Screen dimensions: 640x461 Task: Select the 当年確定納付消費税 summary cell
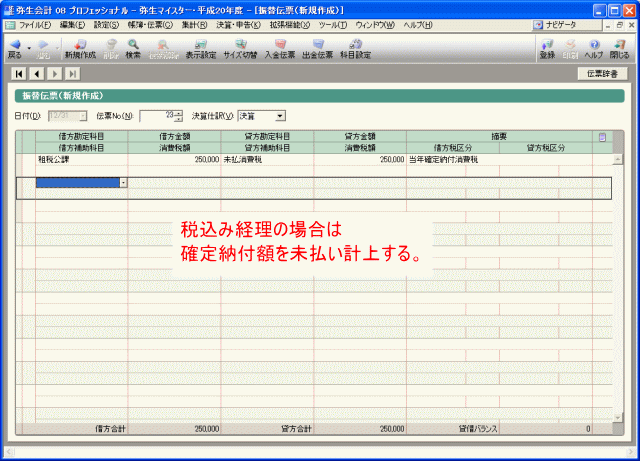point(499,160)
